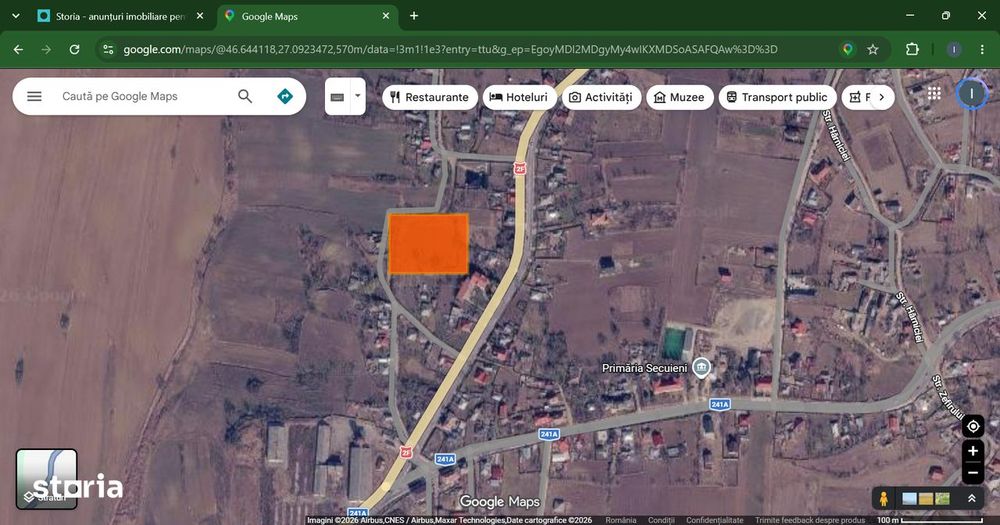The image size is (1000, 525).
Task: Open the Confidențialitate link in footer
Action: 714,520
